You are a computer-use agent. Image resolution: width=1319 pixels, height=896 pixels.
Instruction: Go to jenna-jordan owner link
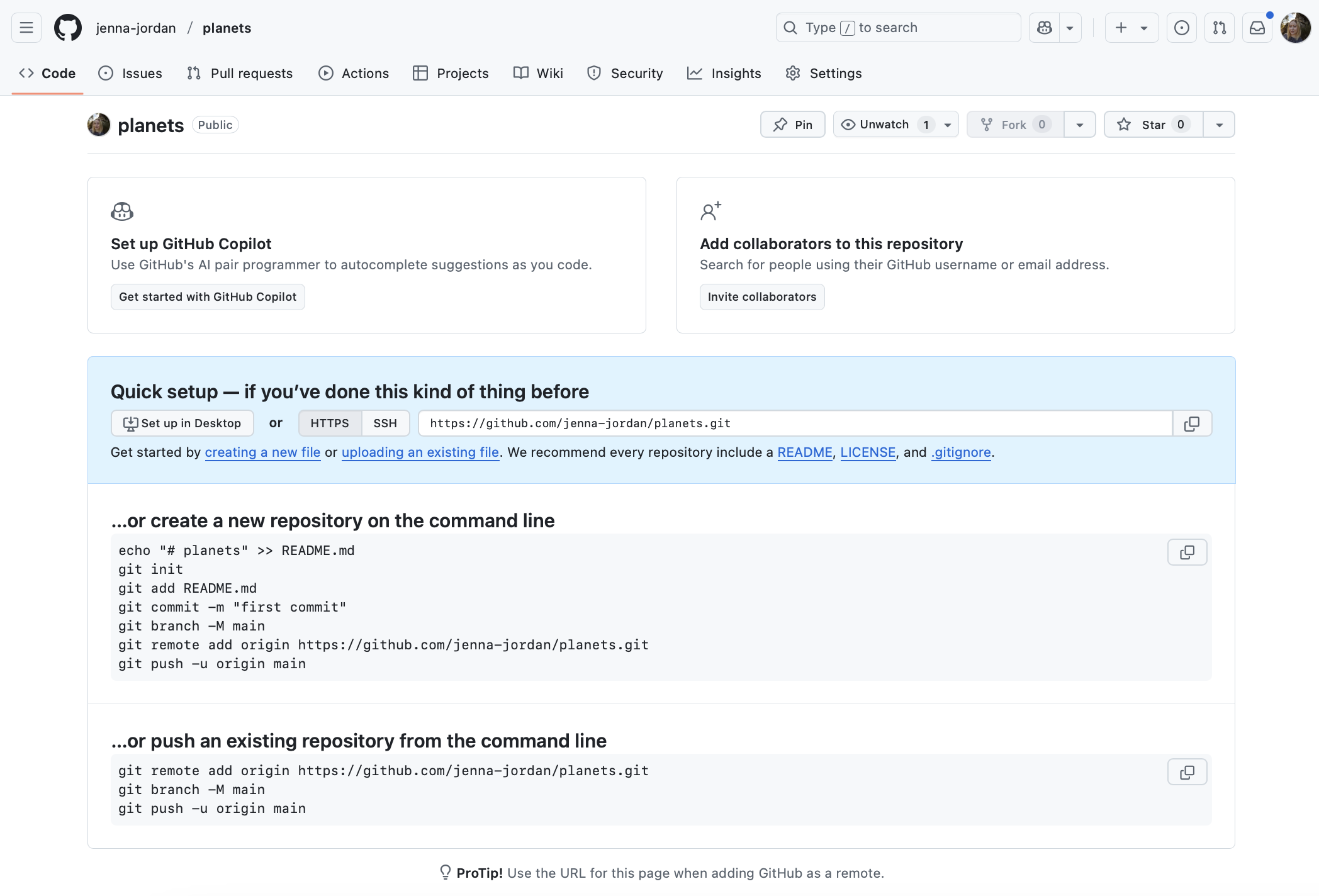click(136, 28)
